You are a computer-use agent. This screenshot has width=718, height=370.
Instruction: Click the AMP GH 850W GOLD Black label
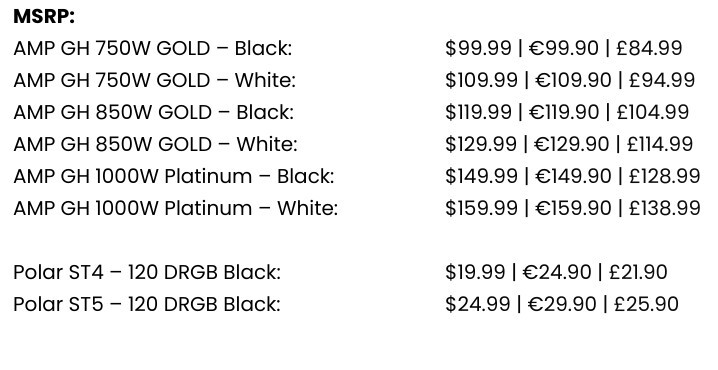point(153,112)
